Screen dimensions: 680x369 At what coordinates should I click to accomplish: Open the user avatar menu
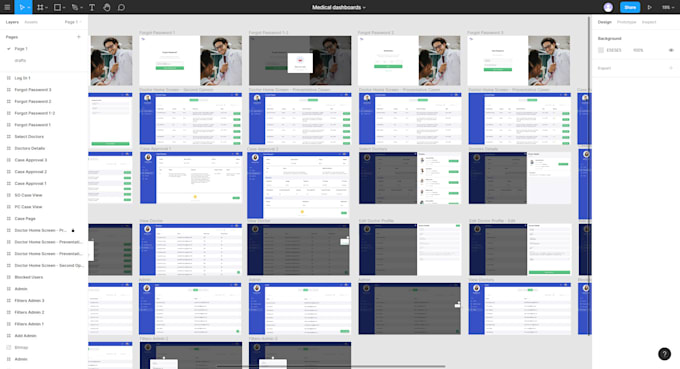click(x=608, y=7)
